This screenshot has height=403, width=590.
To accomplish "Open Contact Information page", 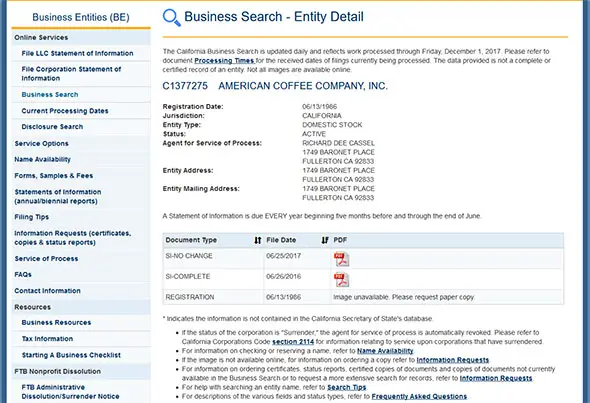I will point(47,291).
